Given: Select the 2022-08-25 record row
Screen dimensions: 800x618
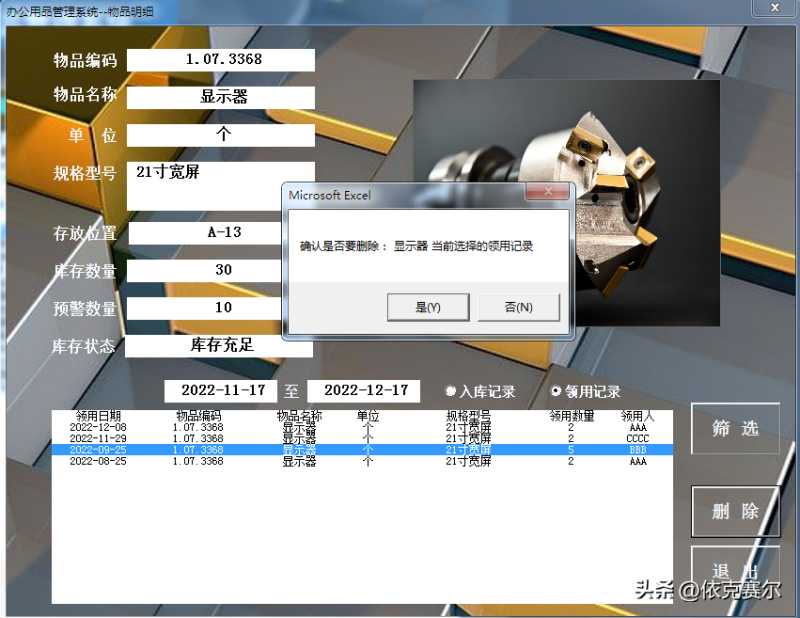Looking at the screenshot, I should 360,462.
